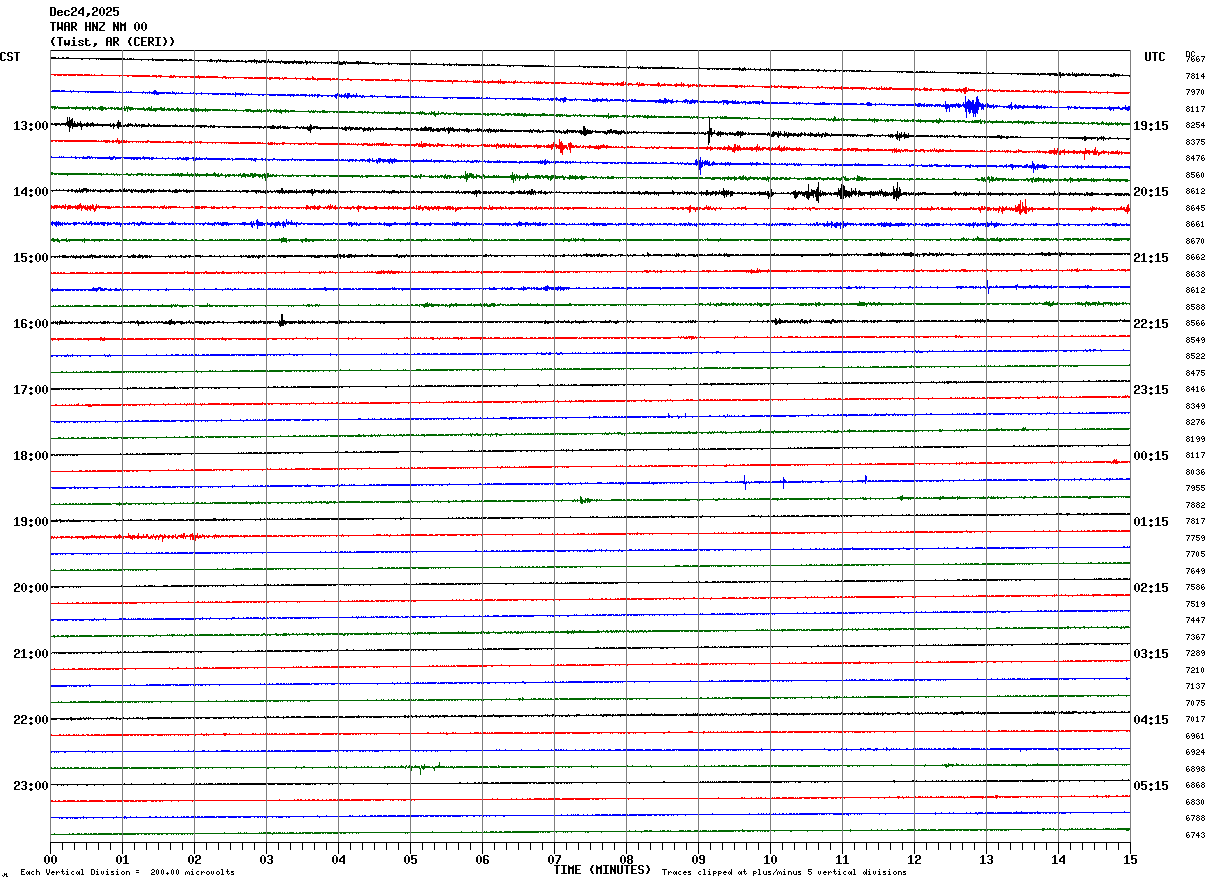Click the 'Traces clipped at plus/minus 5 vertical divisions' note
Viewport: 1210px width, 886px height.
pyautogui.click(x=784, y=873)
